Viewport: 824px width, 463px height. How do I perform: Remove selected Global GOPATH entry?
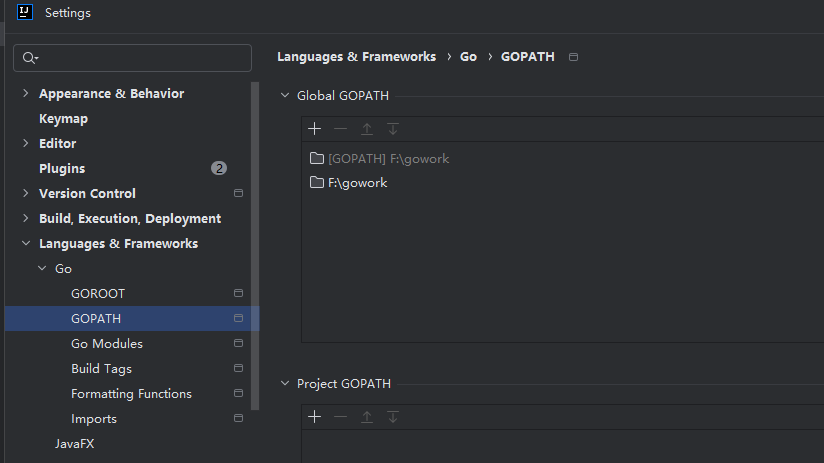[341, 129]
